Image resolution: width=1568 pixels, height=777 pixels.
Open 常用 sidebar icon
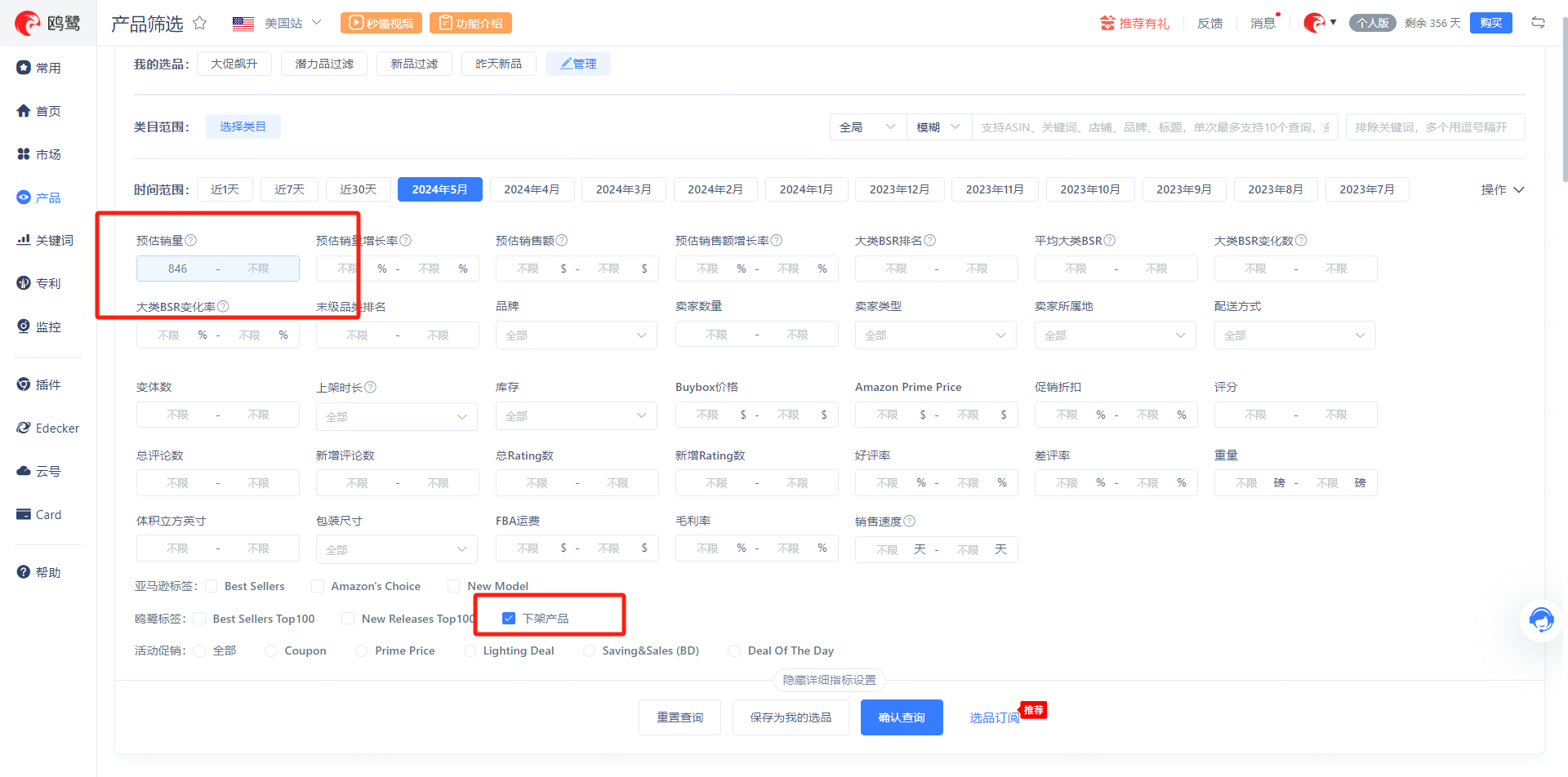(x=24, y=68)
